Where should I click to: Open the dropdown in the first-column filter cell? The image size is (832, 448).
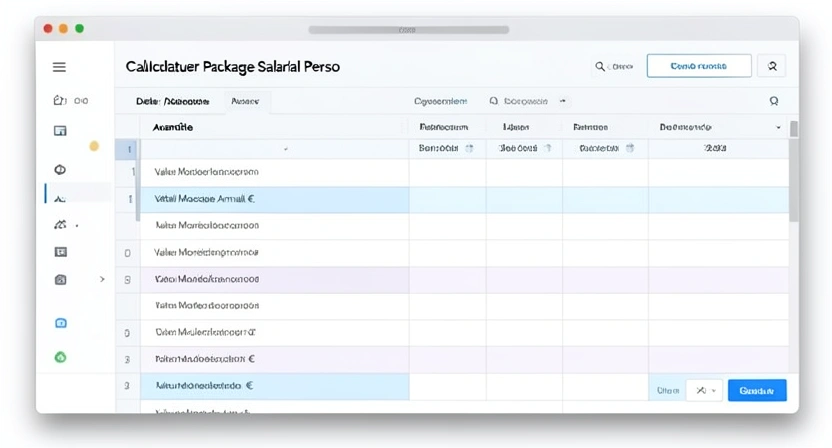point(286,149)
